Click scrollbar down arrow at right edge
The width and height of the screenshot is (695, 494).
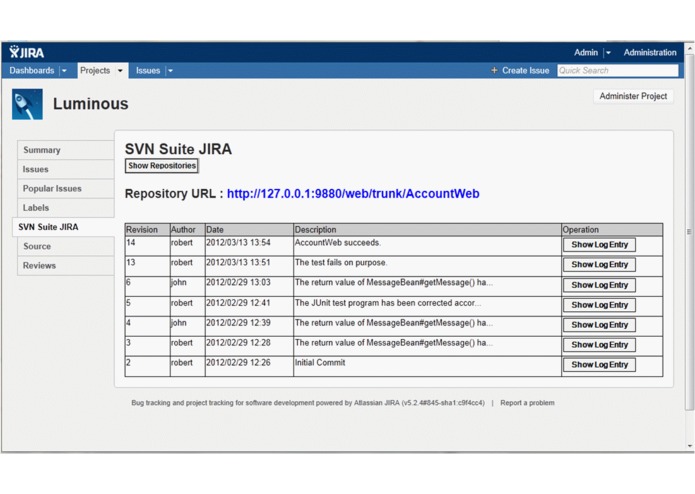pyautogui.click(x=690, y=446)
